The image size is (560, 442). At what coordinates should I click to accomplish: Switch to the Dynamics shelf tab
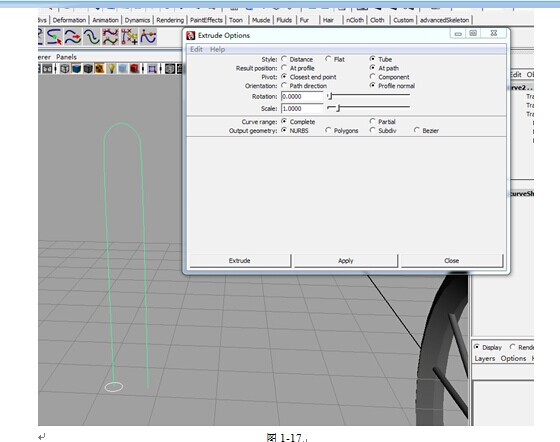pos(137,20)
